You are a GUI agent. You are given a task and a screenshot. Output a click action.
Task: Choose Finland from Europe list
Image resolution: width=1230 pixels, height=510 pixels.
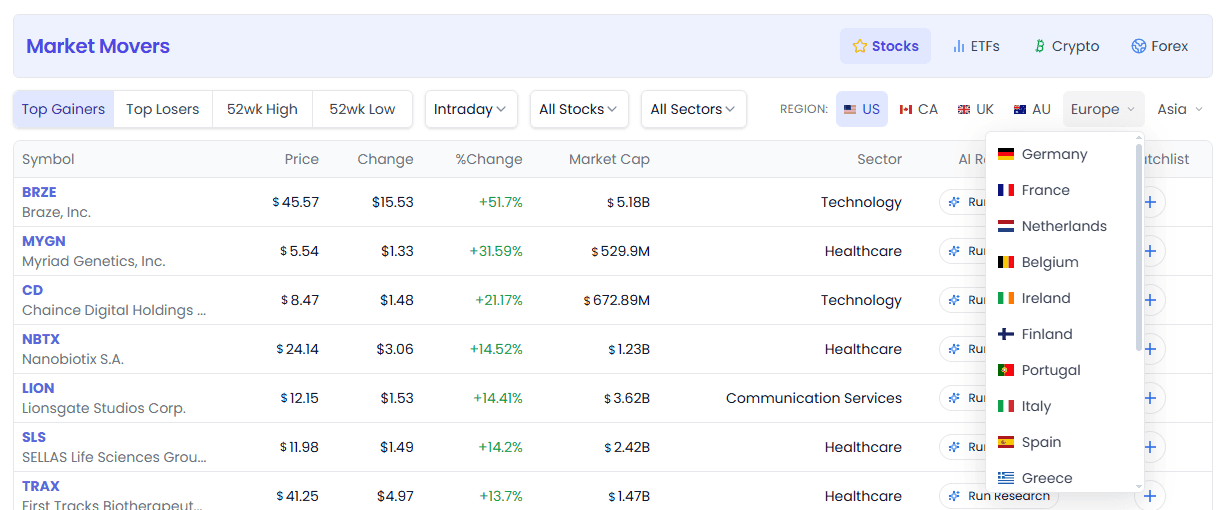click(1060, 334)
